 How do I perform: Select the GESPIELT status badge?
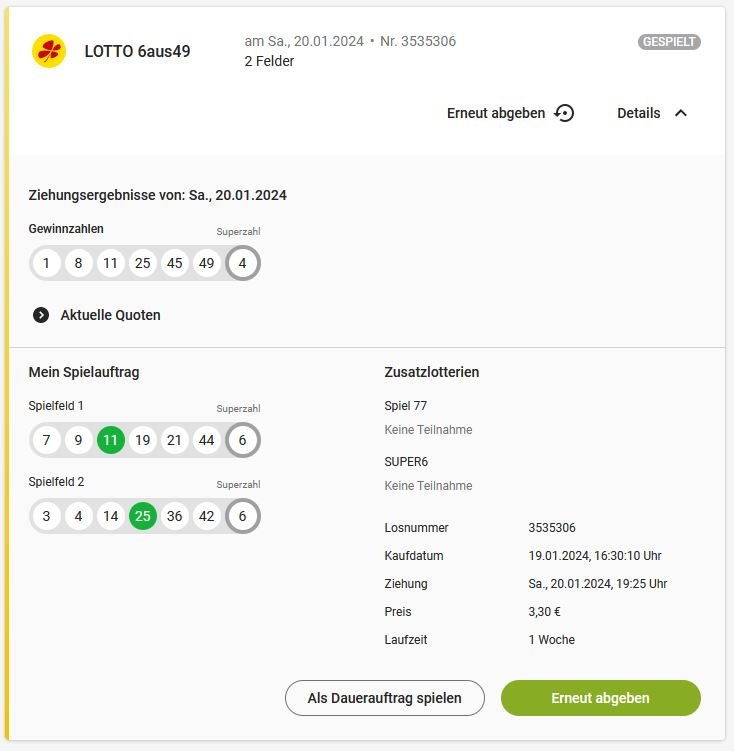point(669,42)
